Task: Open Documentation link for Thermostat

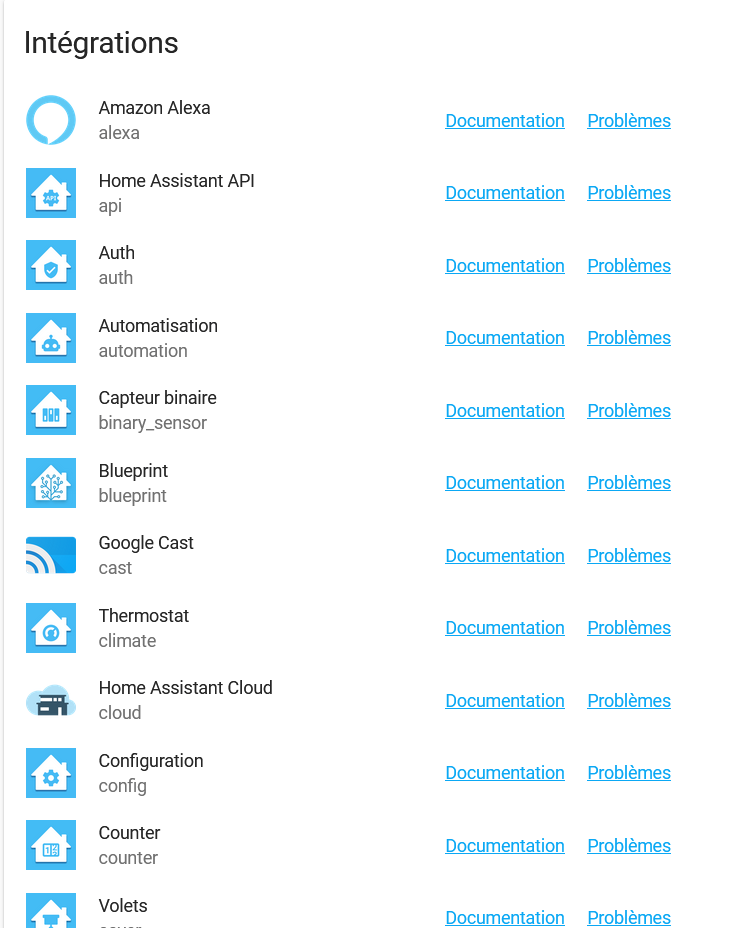Action: pyautogui.click(x=504, y=628)
